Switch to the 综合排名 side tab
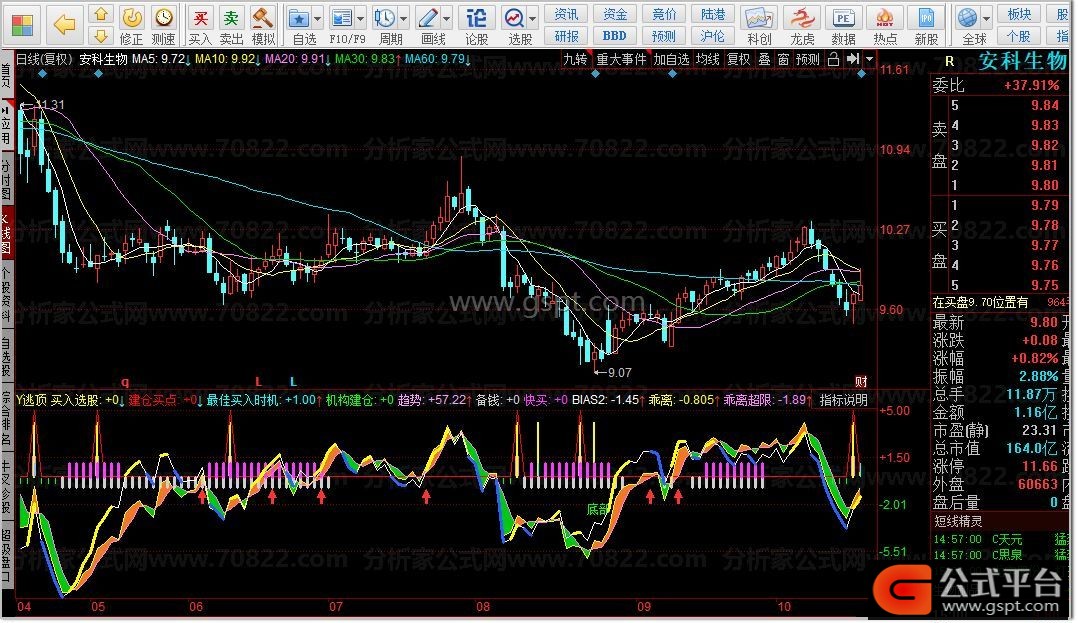 (x=6, y=419)
